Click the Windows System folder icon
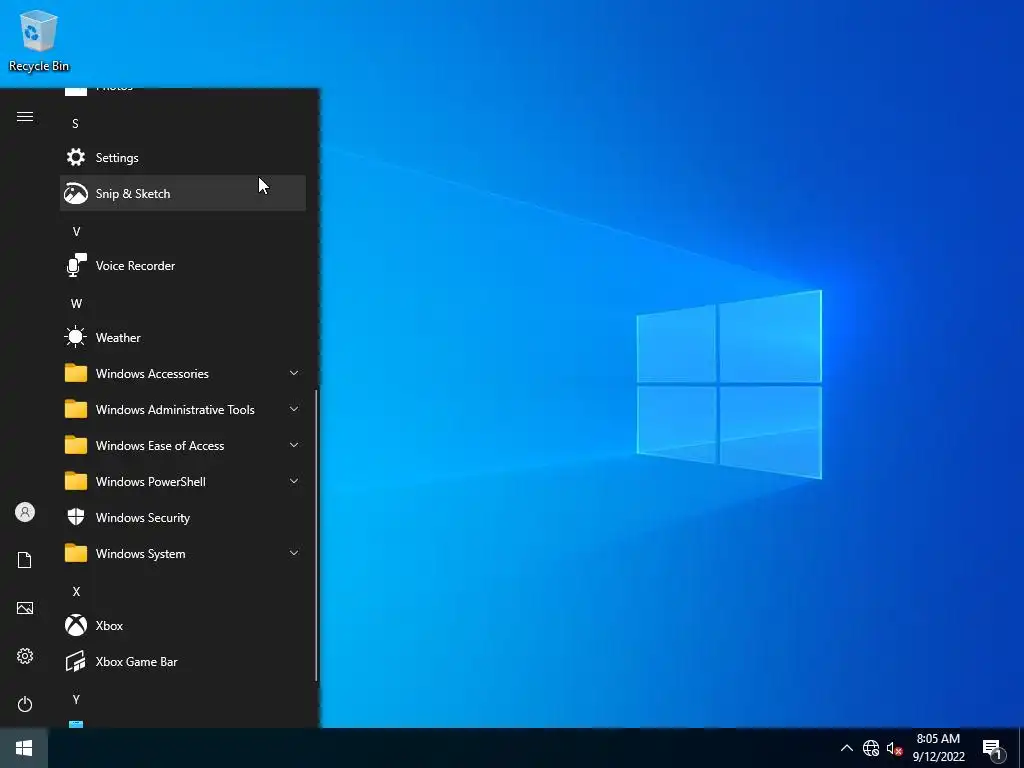 pos(76,552)
